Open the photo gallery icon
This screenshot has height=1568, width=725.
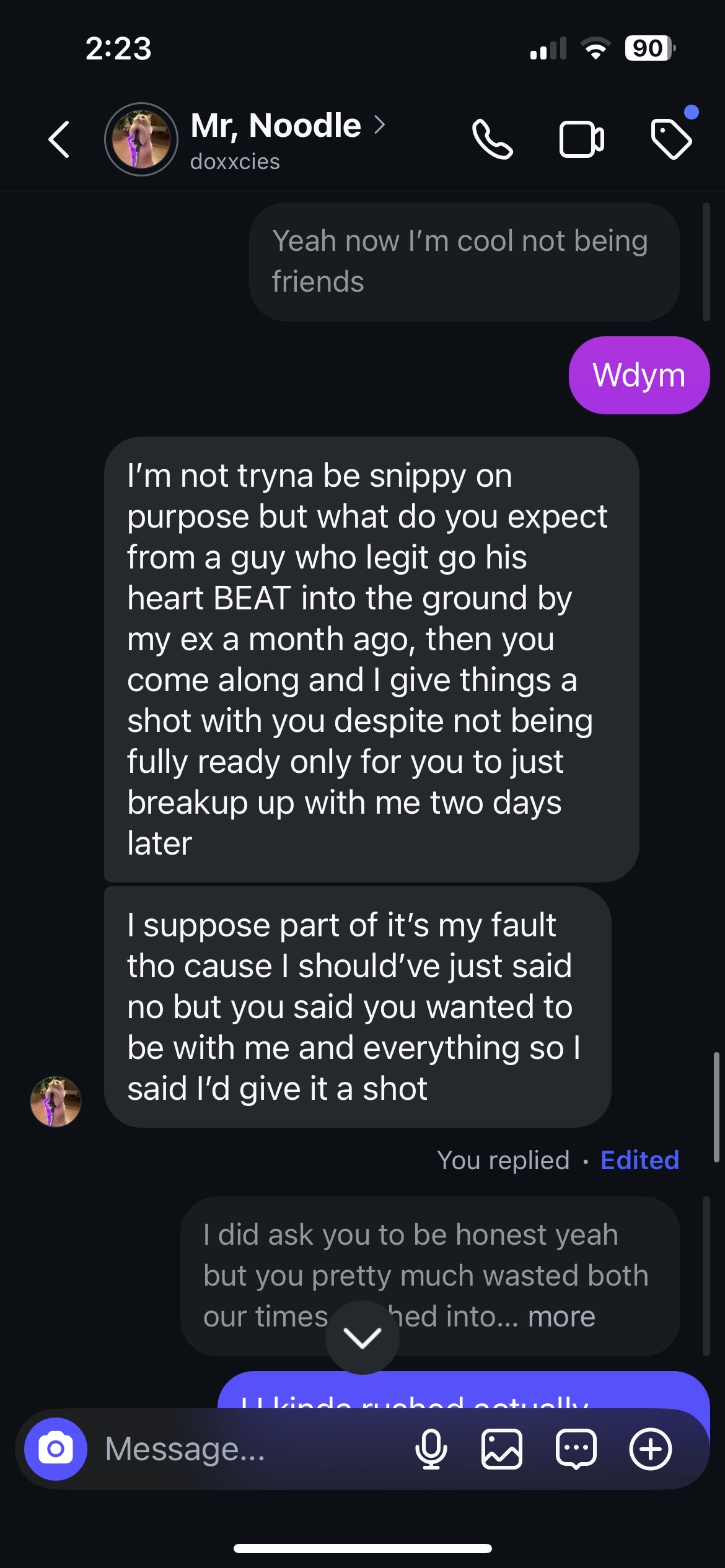click(x=501, y=1449)
